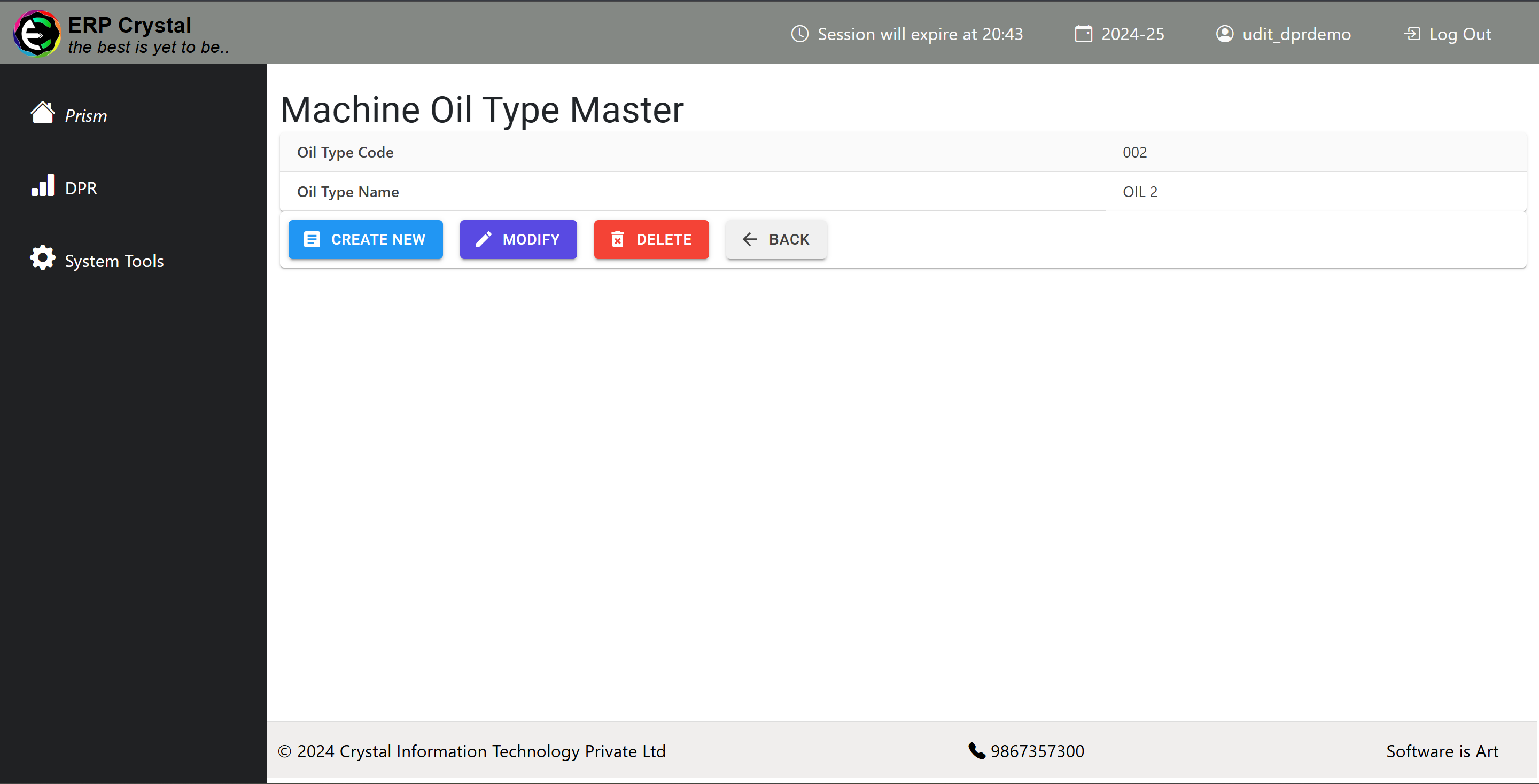Click the session expiry clock icon
The image size is (1539, 784).
point(799,33)
